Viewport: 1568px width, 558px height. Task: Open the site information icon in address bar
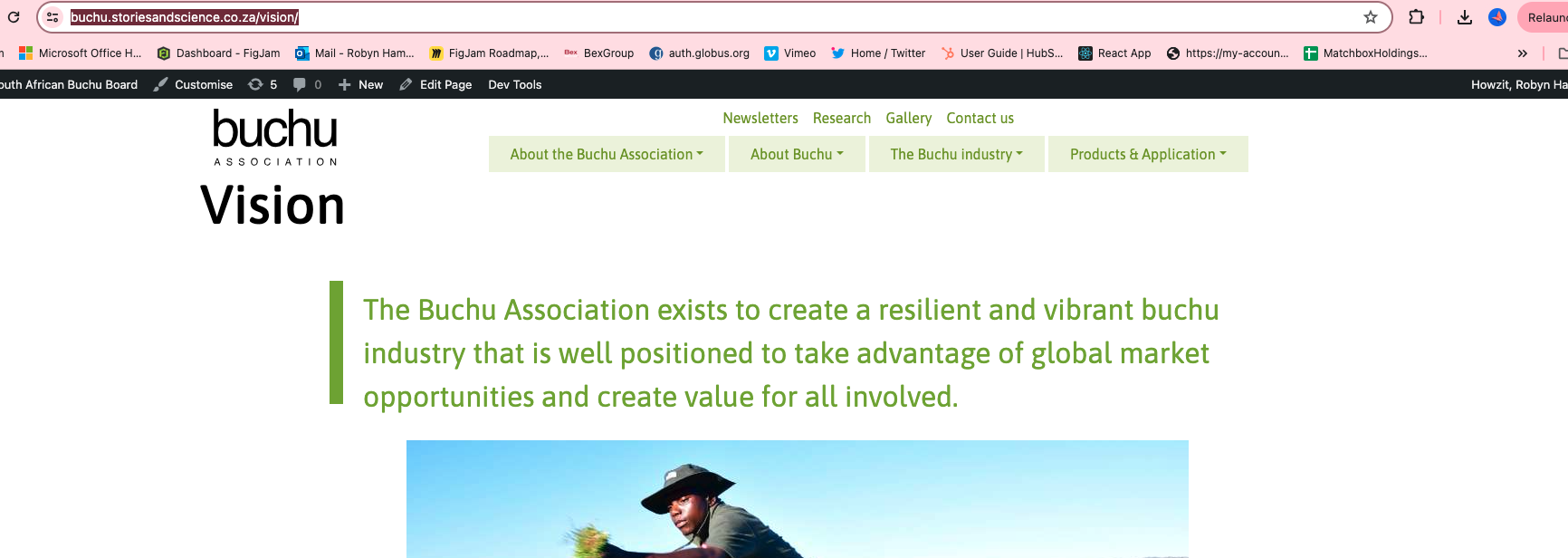point(53,17)
